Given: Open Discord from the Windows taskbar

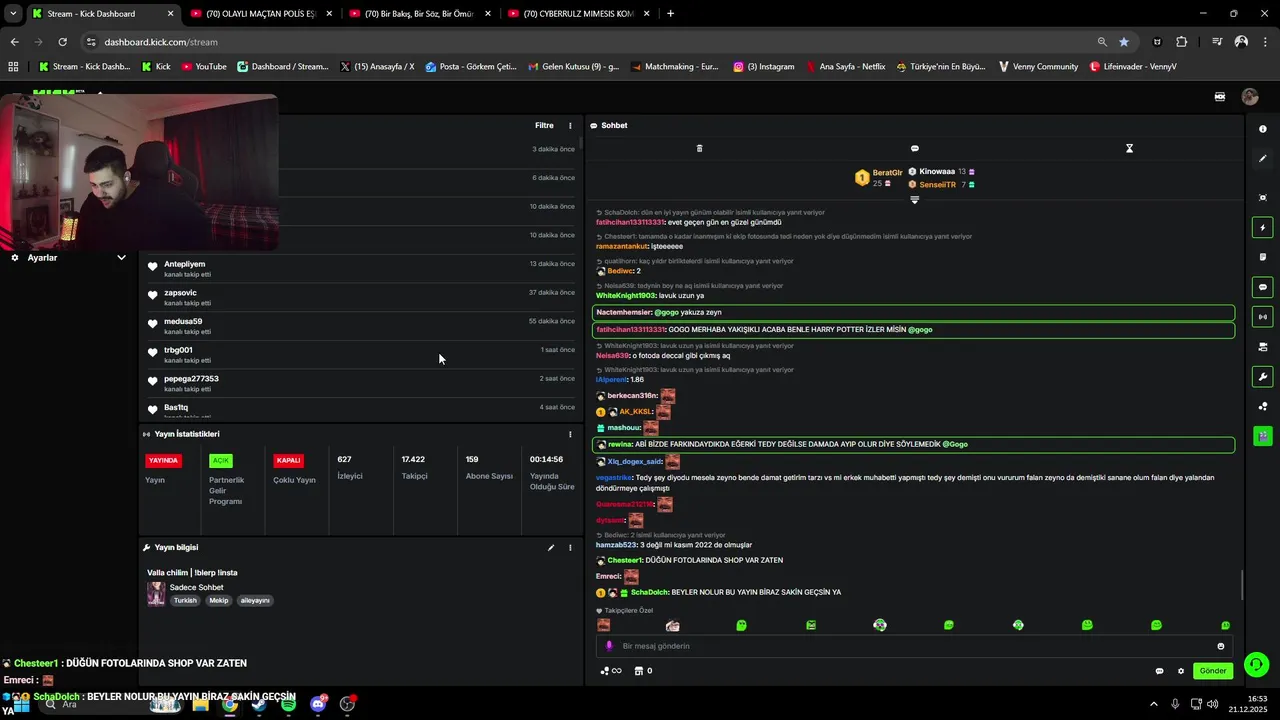Looking at the screenshot, I should tap(319, 704).
